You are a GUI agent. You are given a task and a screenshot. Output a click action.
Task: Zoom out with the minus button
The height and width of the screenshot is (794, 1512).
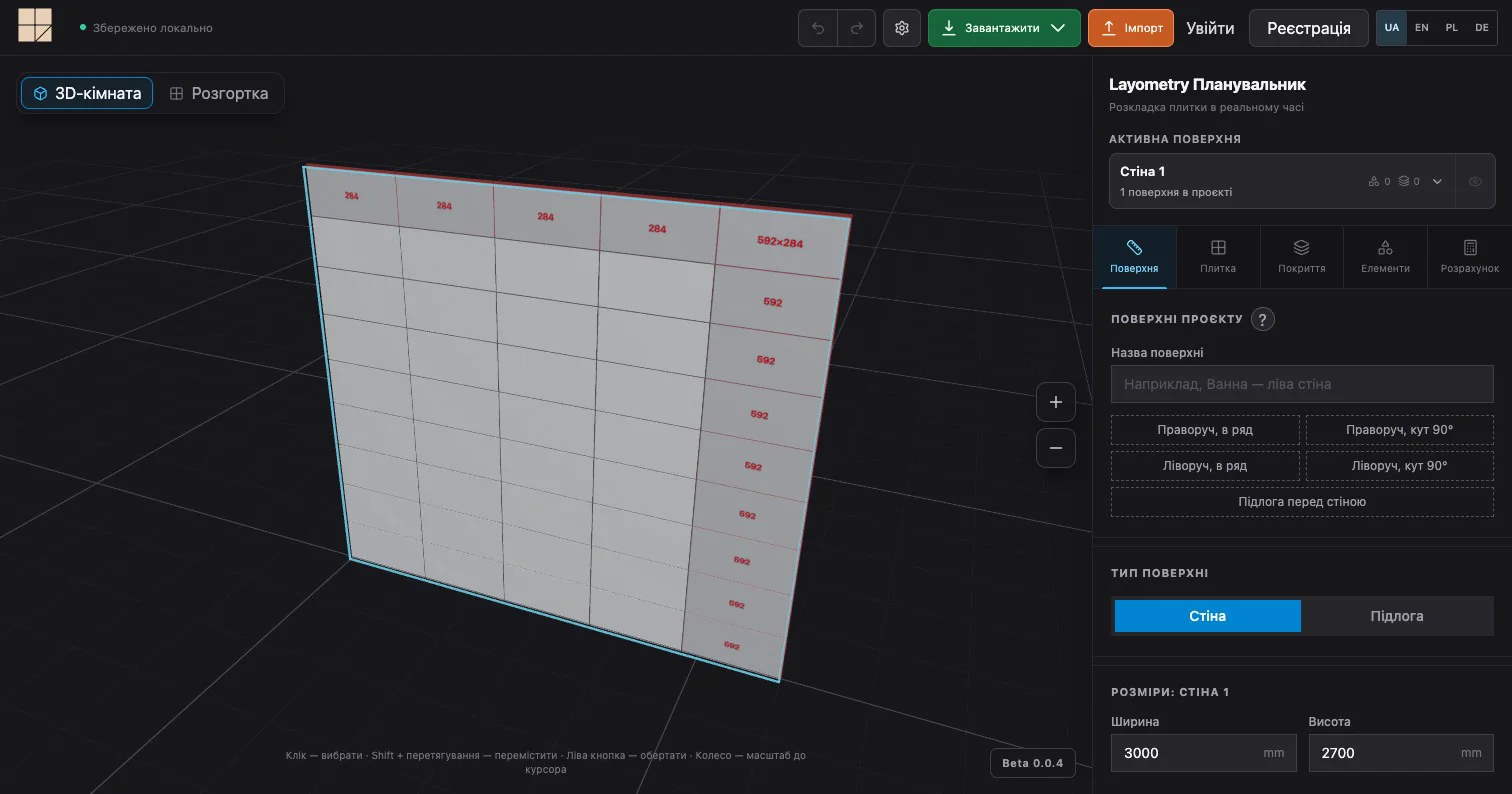(1056, 448)
